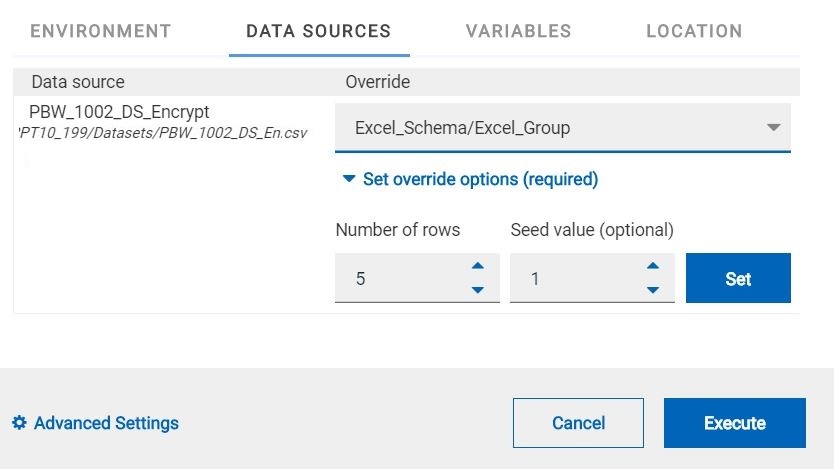Open the Excel_Schema/Excel_Group override dropdown
This screenshot has width=834, height=469.
[x=562, y=128]
